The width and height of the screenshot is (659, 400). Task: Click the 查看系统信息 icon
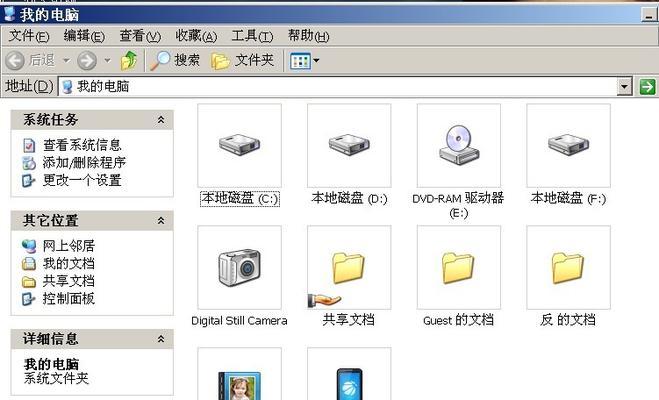click(x=29, y=145)
